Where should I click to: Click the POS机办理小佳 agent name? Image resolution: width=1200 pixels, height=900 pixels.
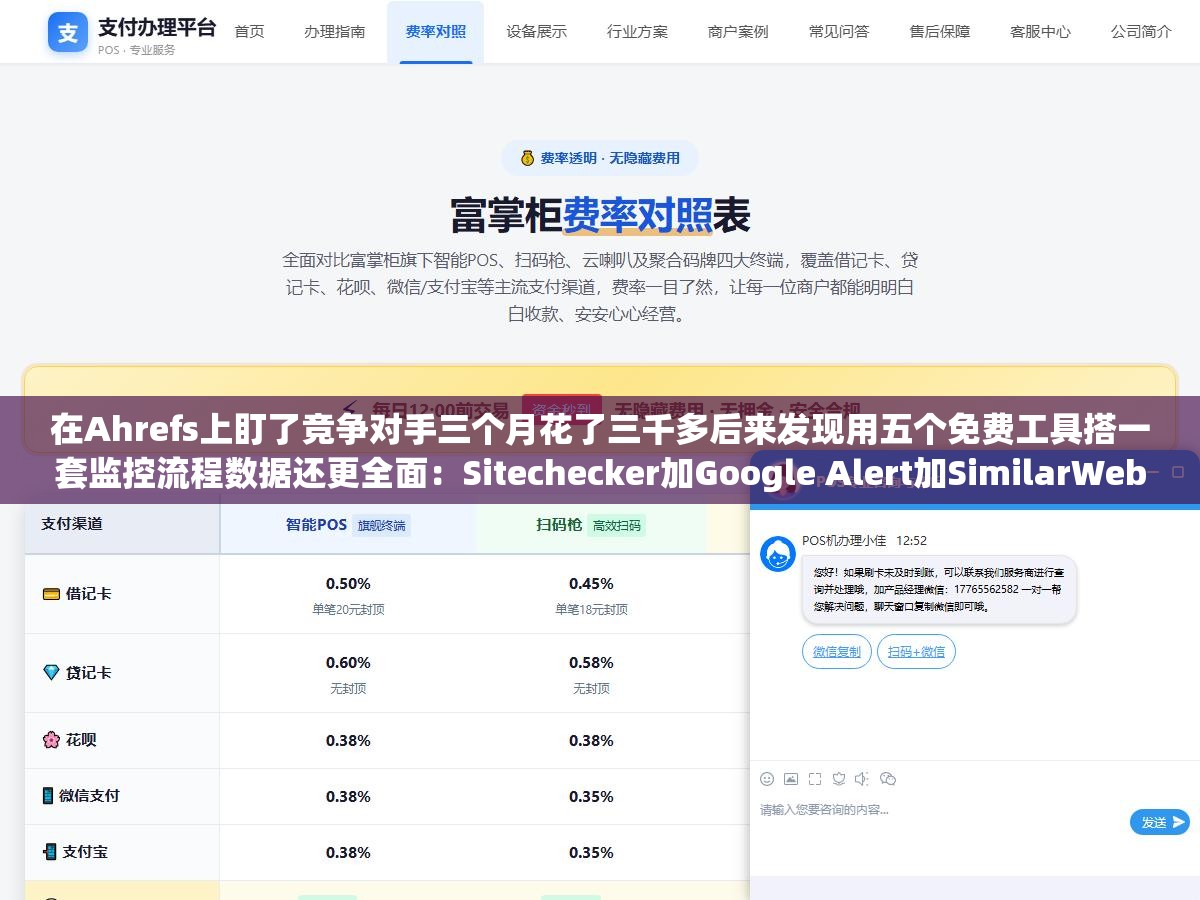click(844, 540)
